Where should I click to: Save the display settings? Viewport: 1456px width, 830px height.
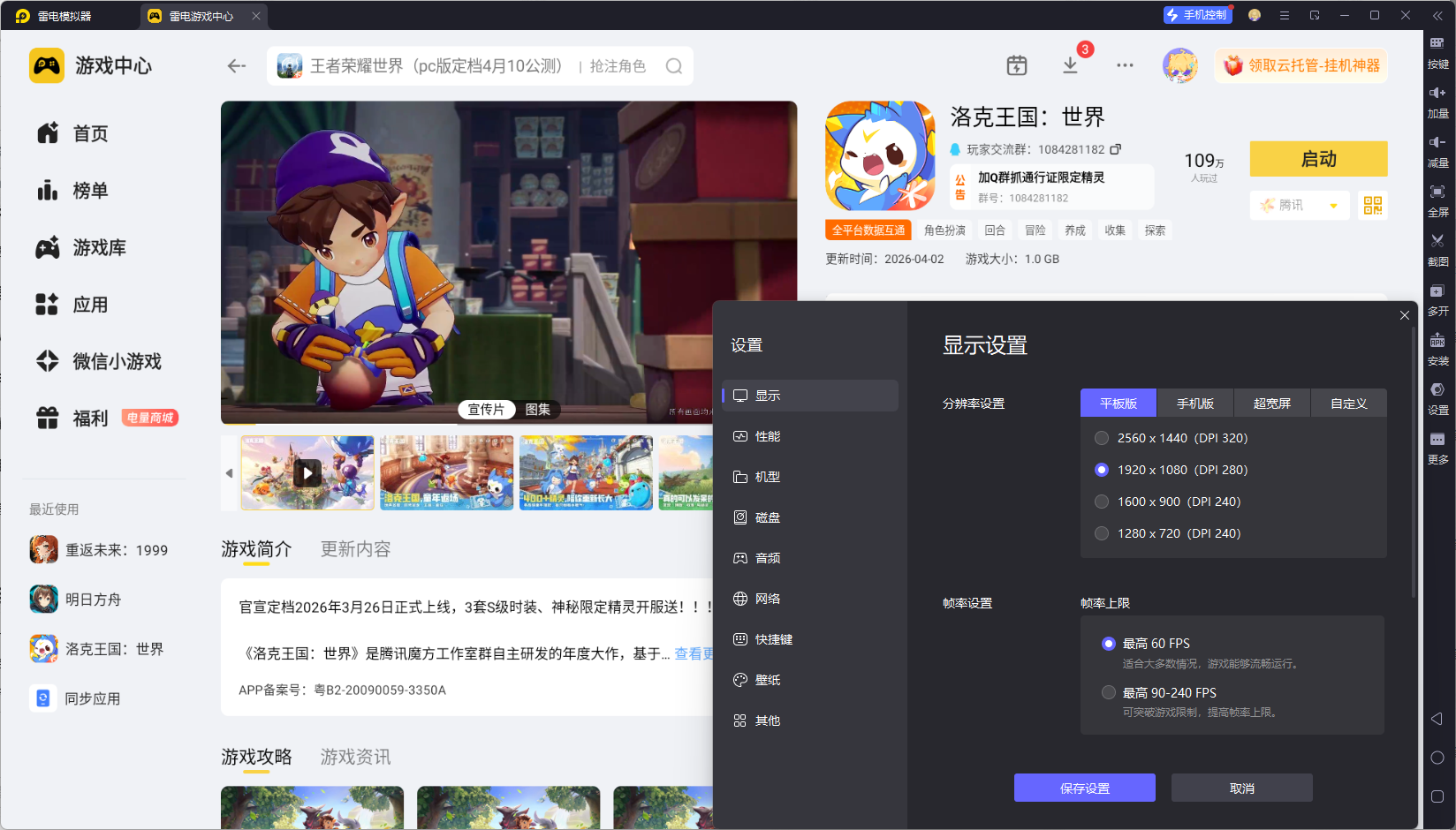point(1084,788)
